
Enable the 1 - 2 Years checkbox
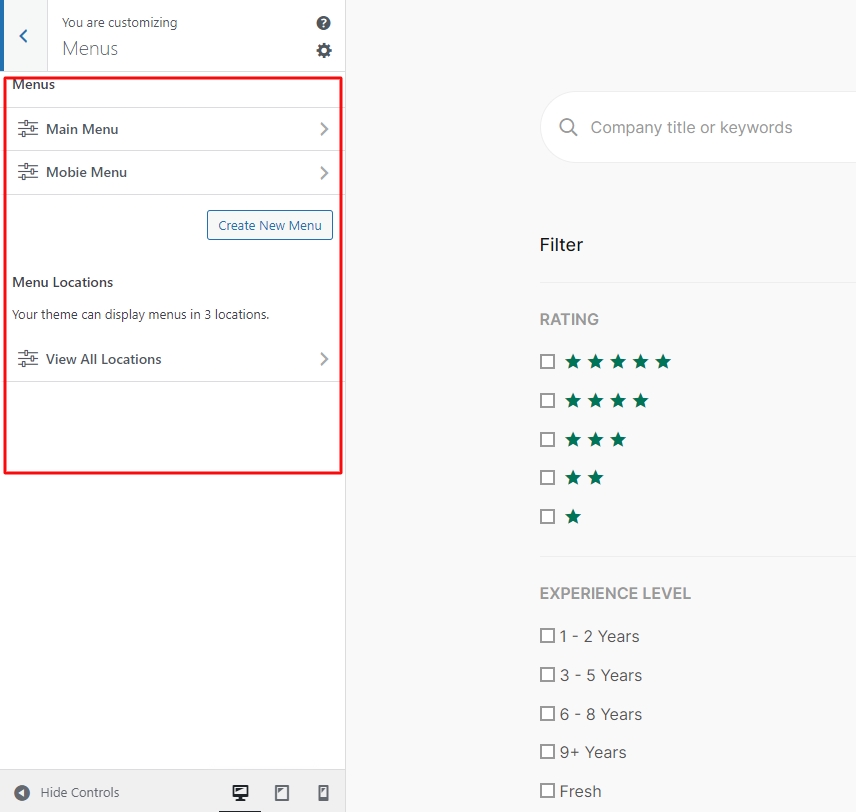547,636
